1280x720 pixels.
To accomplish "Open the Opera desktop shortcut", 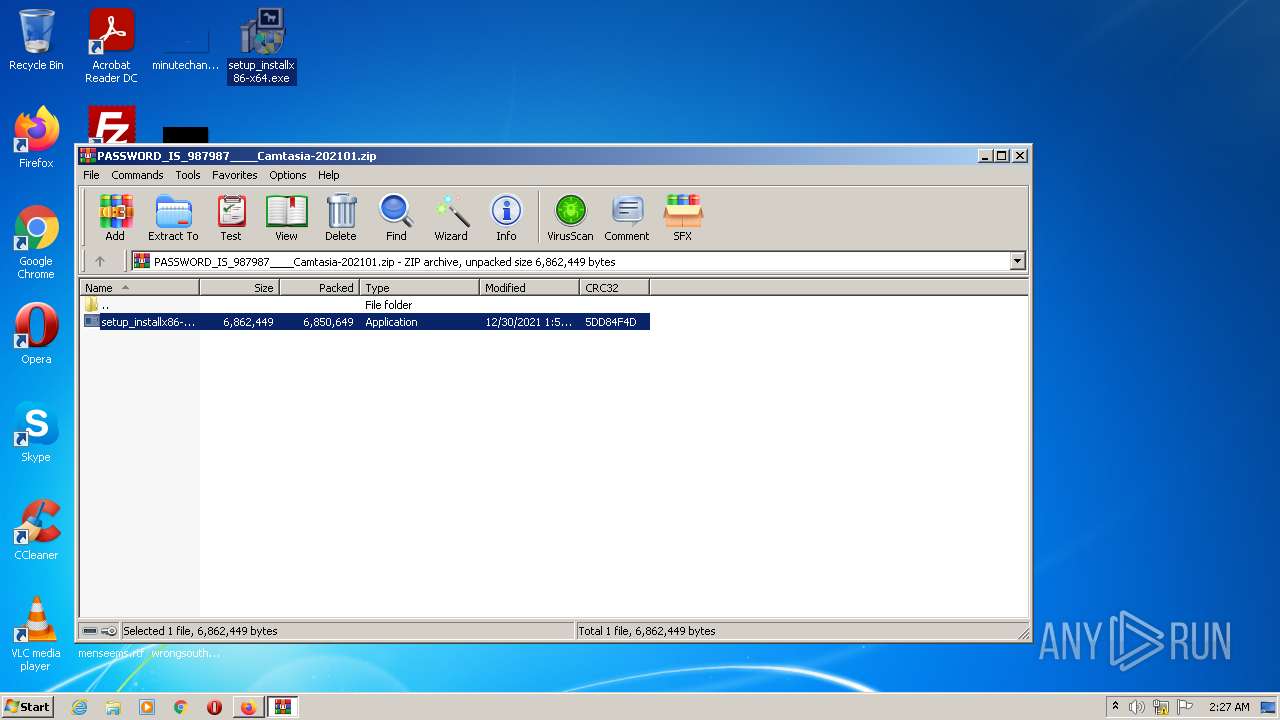I will click(x=36, y=334).
